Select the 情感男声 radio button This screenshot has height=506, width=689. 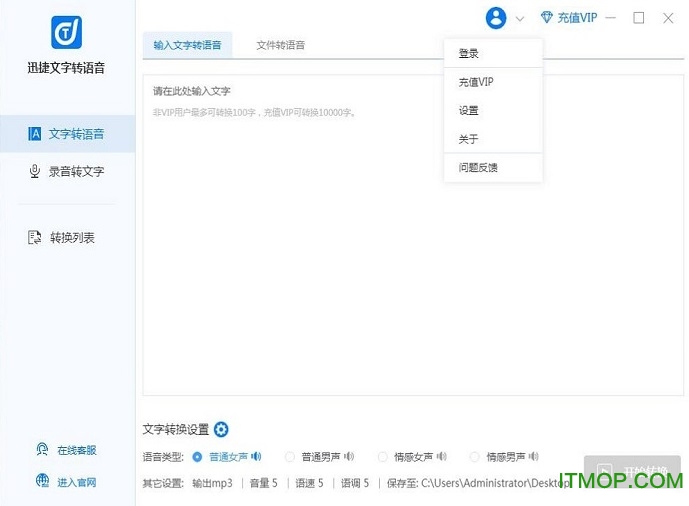click(475, 457)
